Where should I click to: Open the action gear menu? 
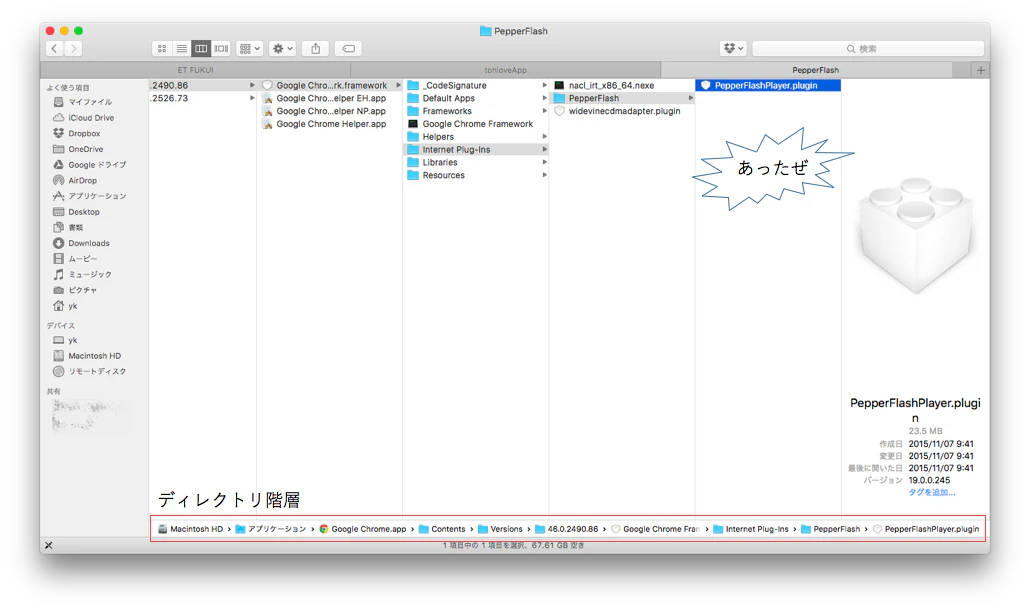[x=282, y=49]
